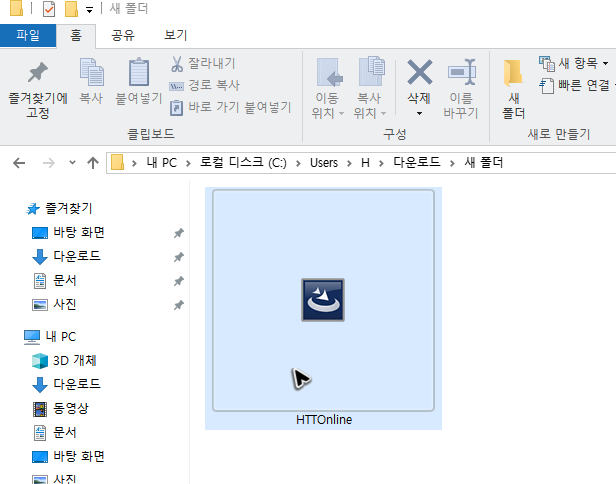Click 경로 복사 button
616x484 pixels.
(204, 85)
